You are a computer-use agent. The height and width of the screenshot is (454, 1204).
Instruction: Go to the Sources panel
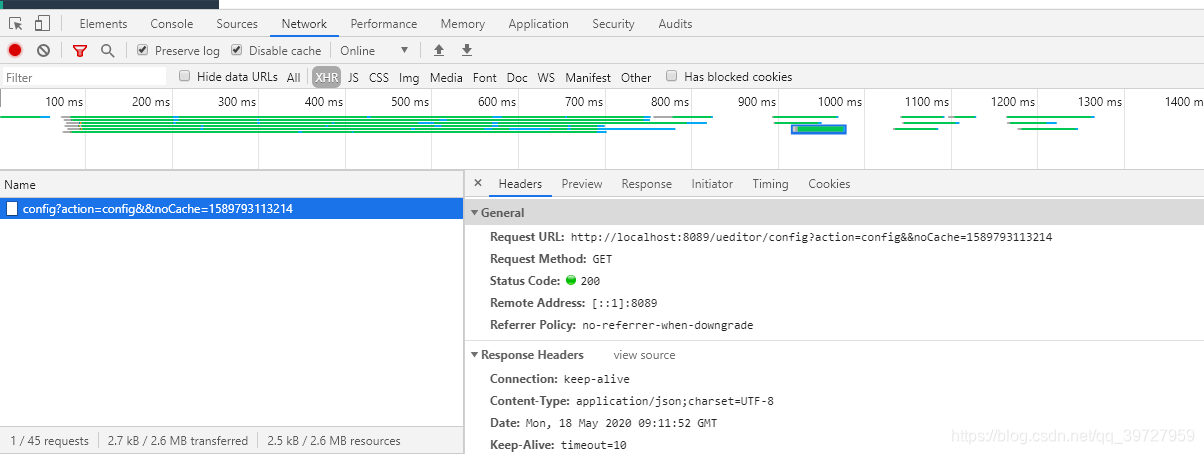click(x=237, y=23)
